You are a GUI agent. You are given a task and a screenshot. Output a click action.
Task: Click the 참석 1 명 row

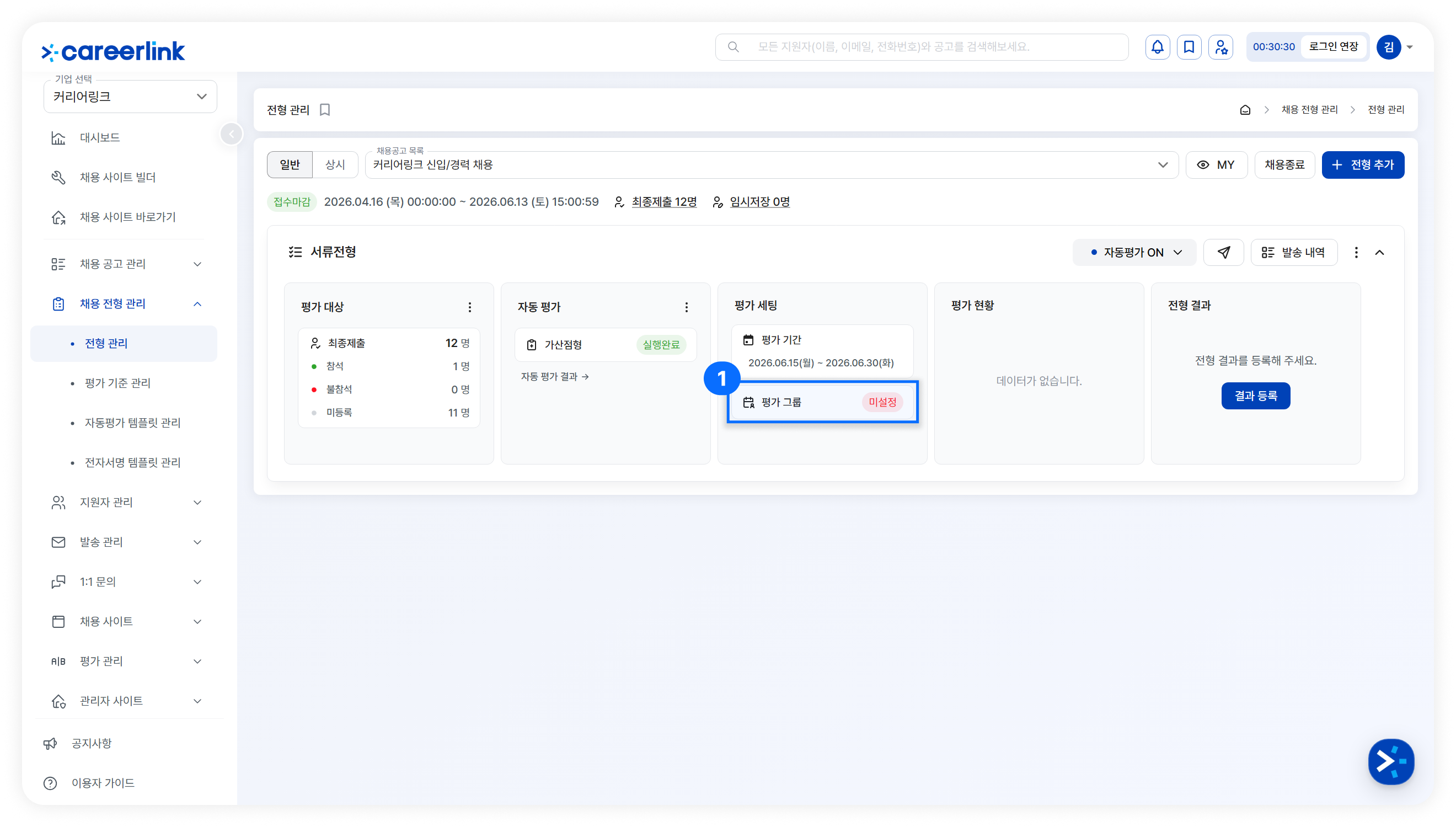389,367
